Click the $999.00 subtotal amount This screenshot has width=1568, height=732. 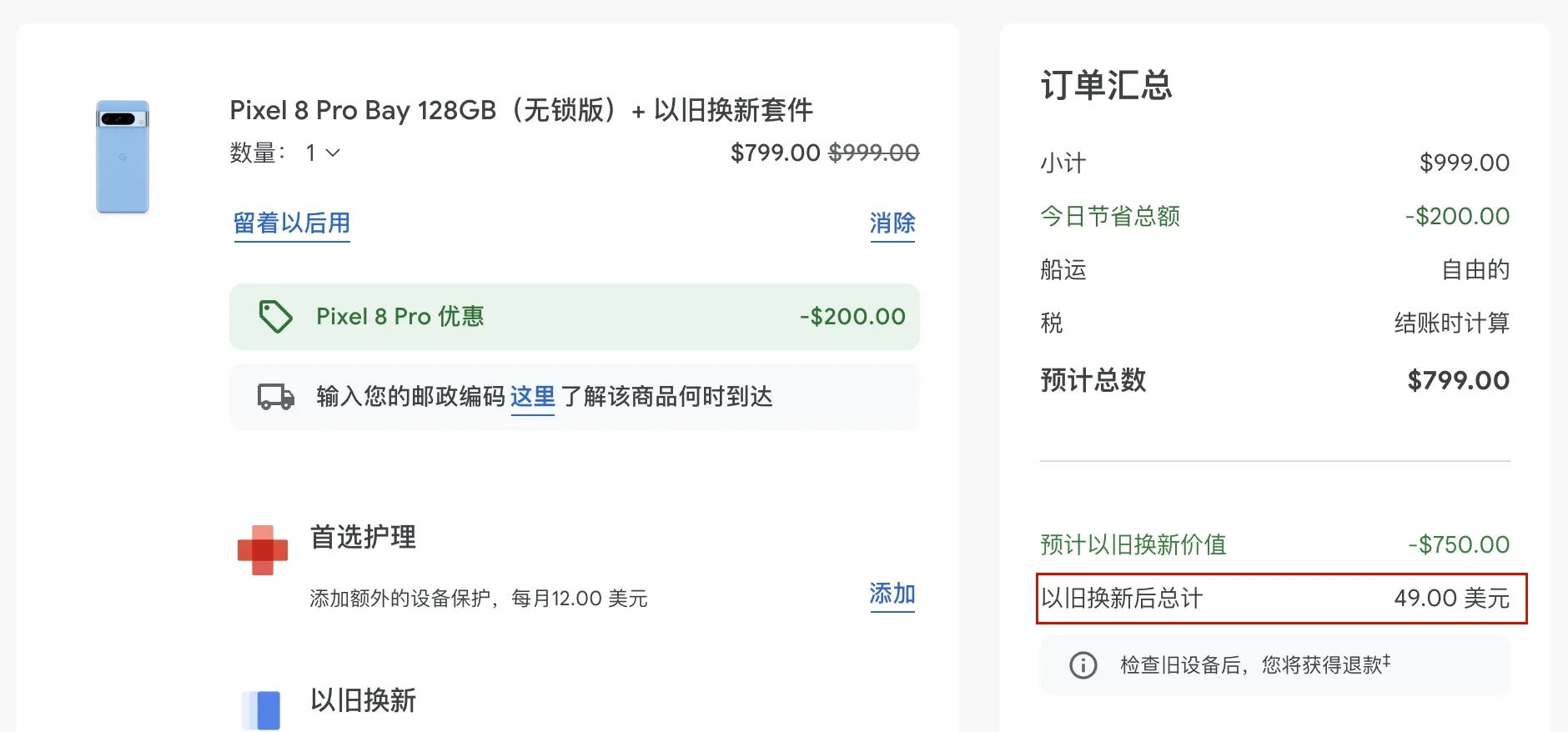point(1465,163)
